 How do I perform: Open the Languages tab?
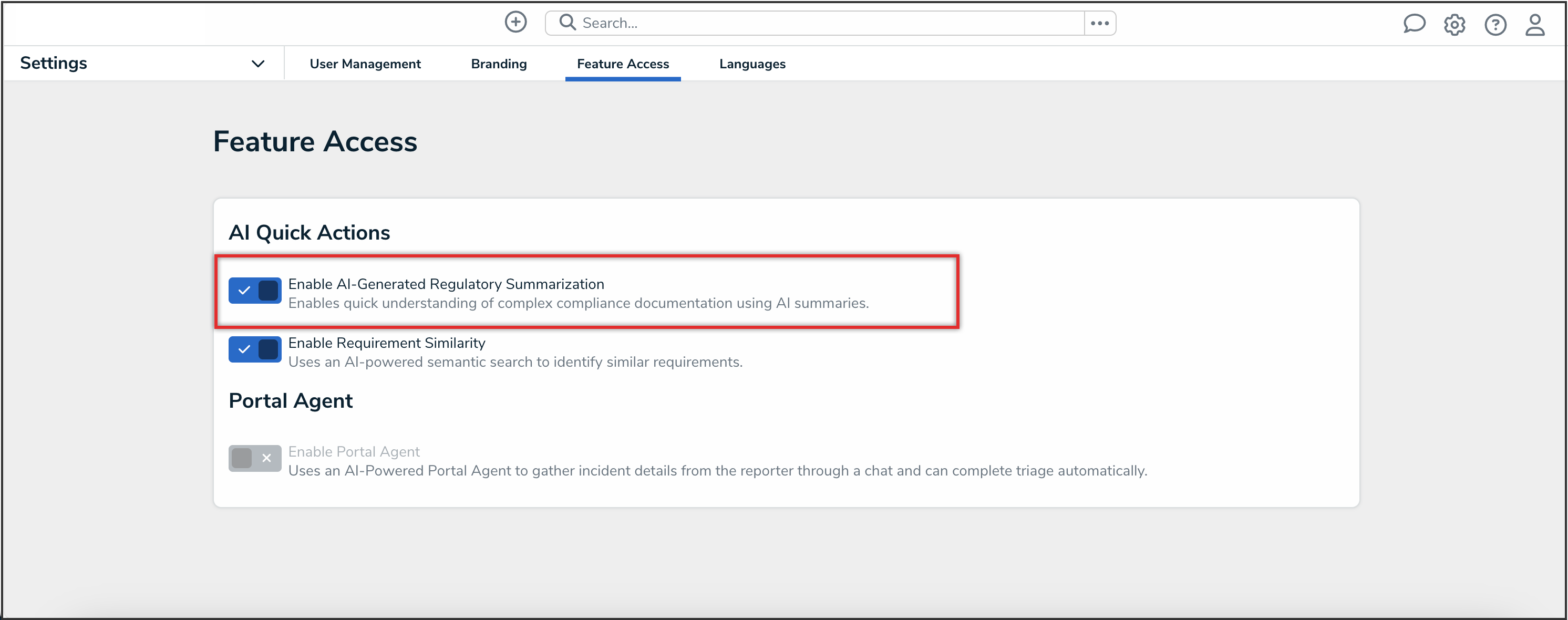(x=752, y=64)
